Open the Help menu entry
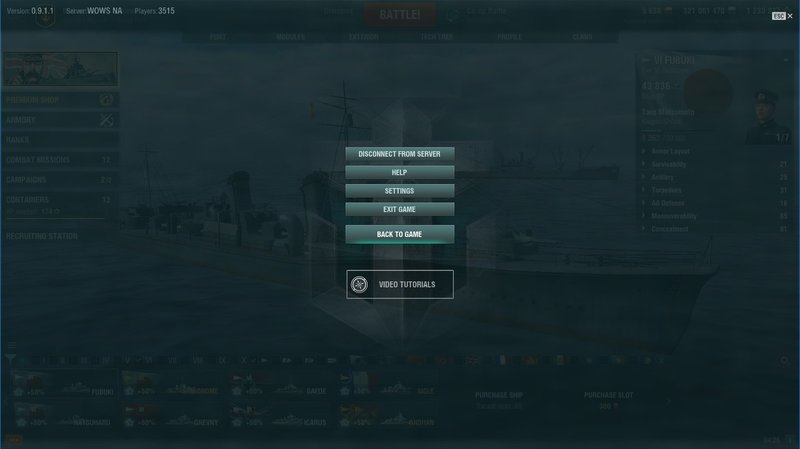Screen dimensions: 800x449 click(x=399, y=172)
